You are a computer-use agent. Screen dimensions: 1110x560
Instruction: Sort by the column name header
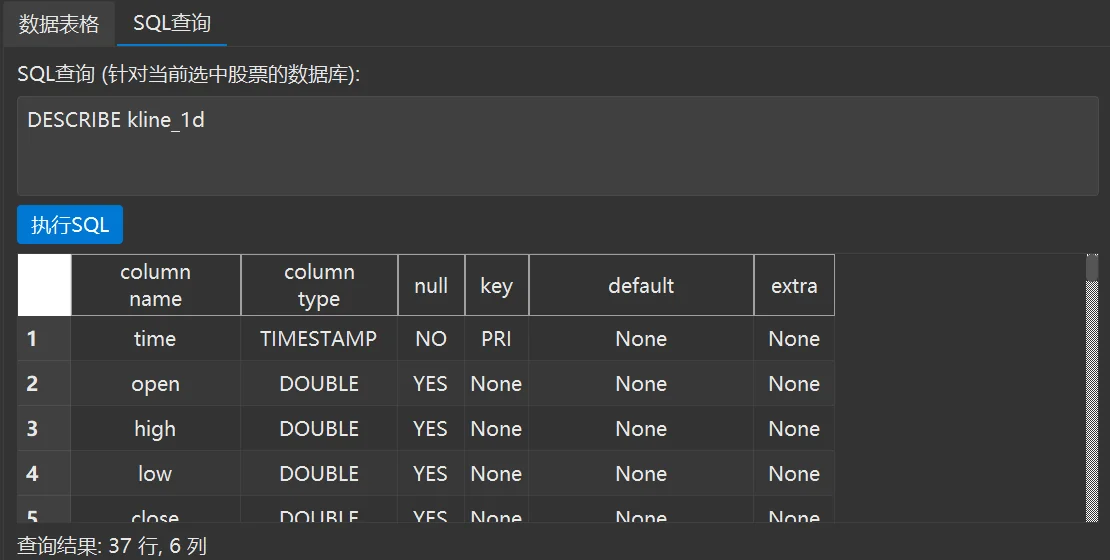pos(156,285)
